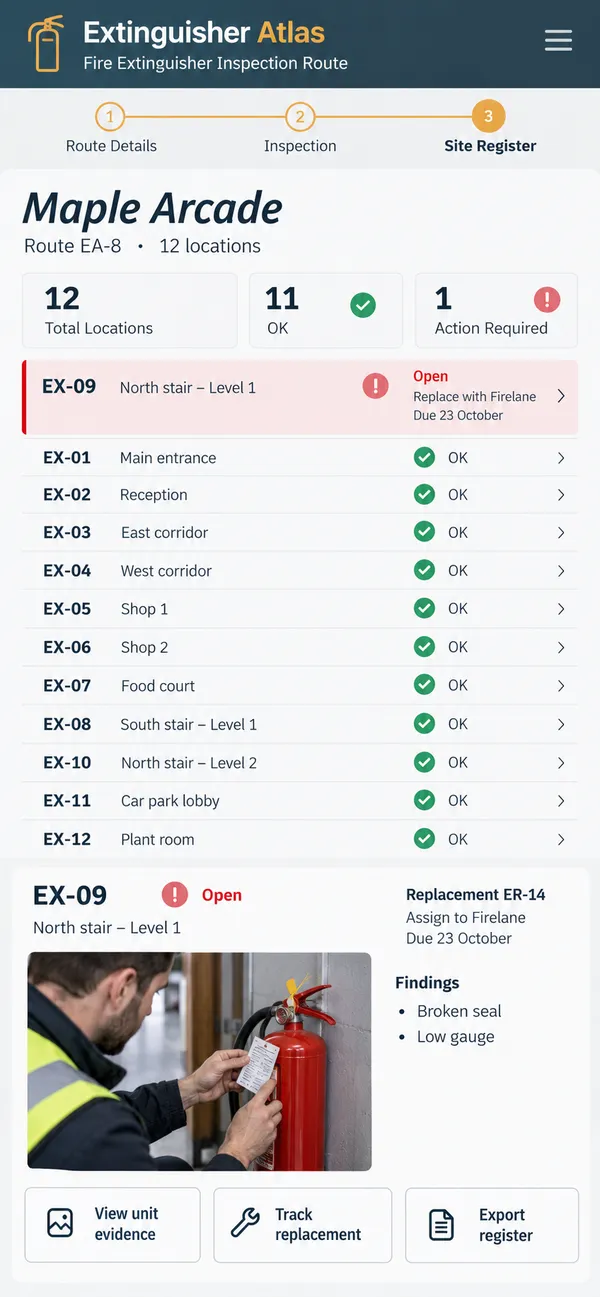Expand the EX-09 North stair row chevron
The height and width of the screenshot is (1297, 600).
point(561,396)
